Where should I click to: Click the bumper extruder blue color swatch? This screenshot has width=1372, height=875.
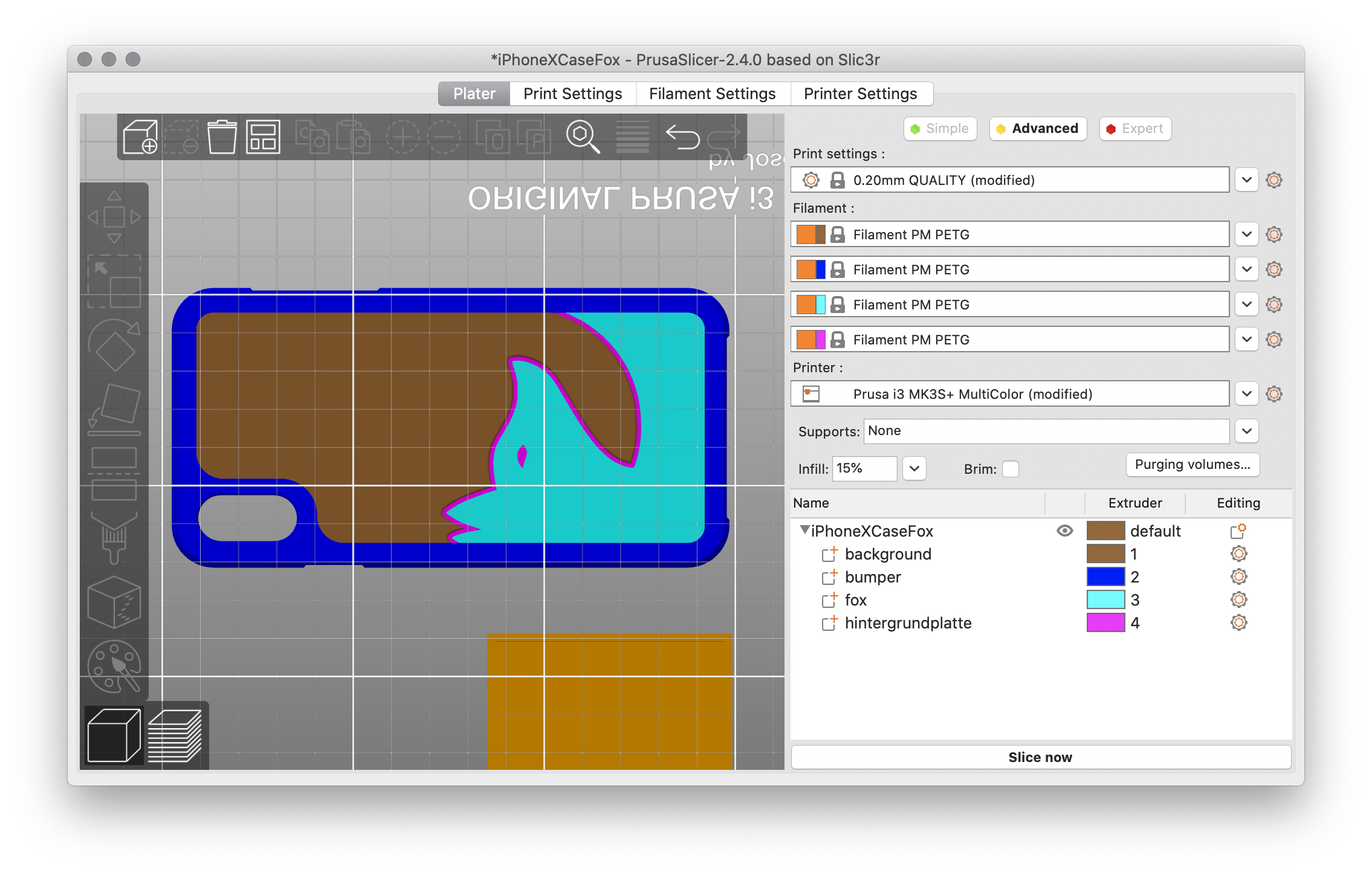coord(1105,576)
